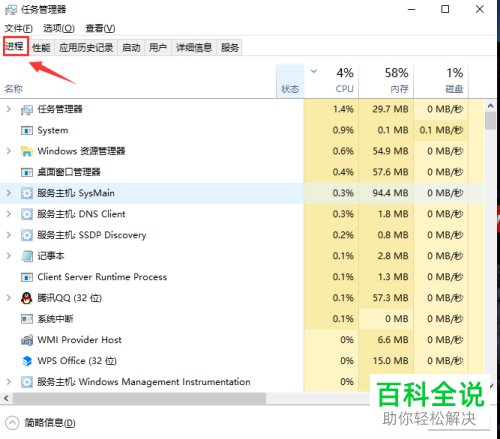This screenshot has height=439, width=500.
Task: Click the Task Manager title bar icon
Action: [x=10, y=10]
